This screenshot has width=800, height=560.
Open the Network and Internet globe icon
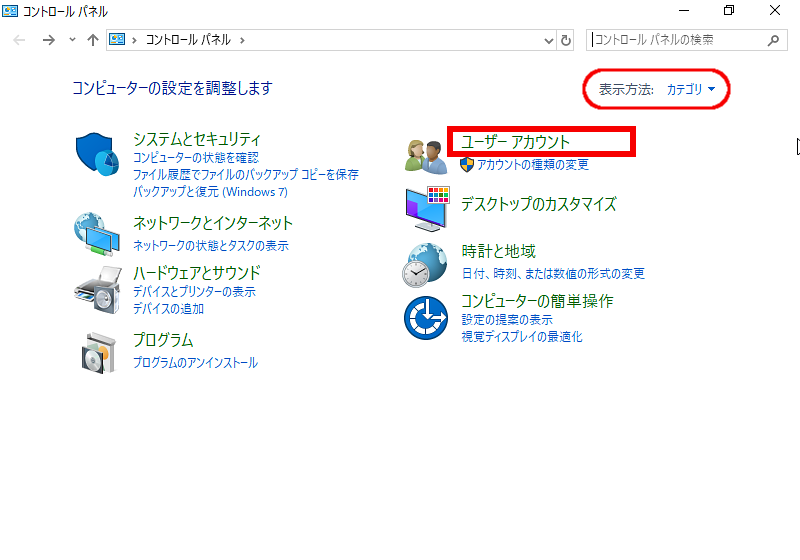pos(97,234)
